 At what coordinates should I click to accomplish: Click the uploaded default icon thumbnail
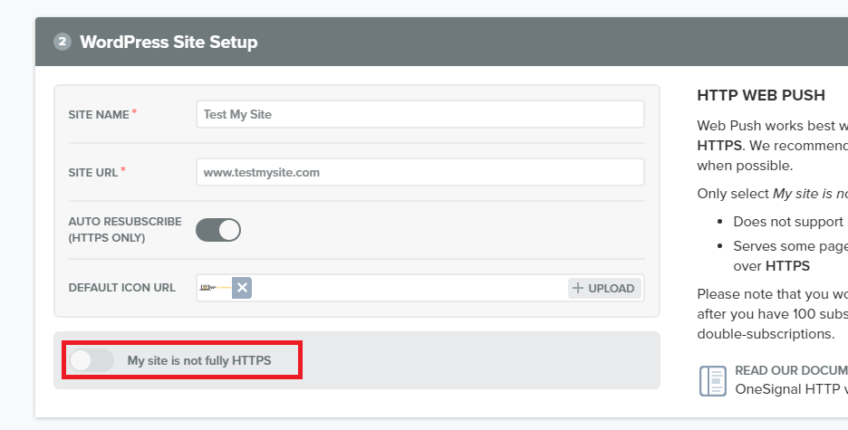(215, 288)
